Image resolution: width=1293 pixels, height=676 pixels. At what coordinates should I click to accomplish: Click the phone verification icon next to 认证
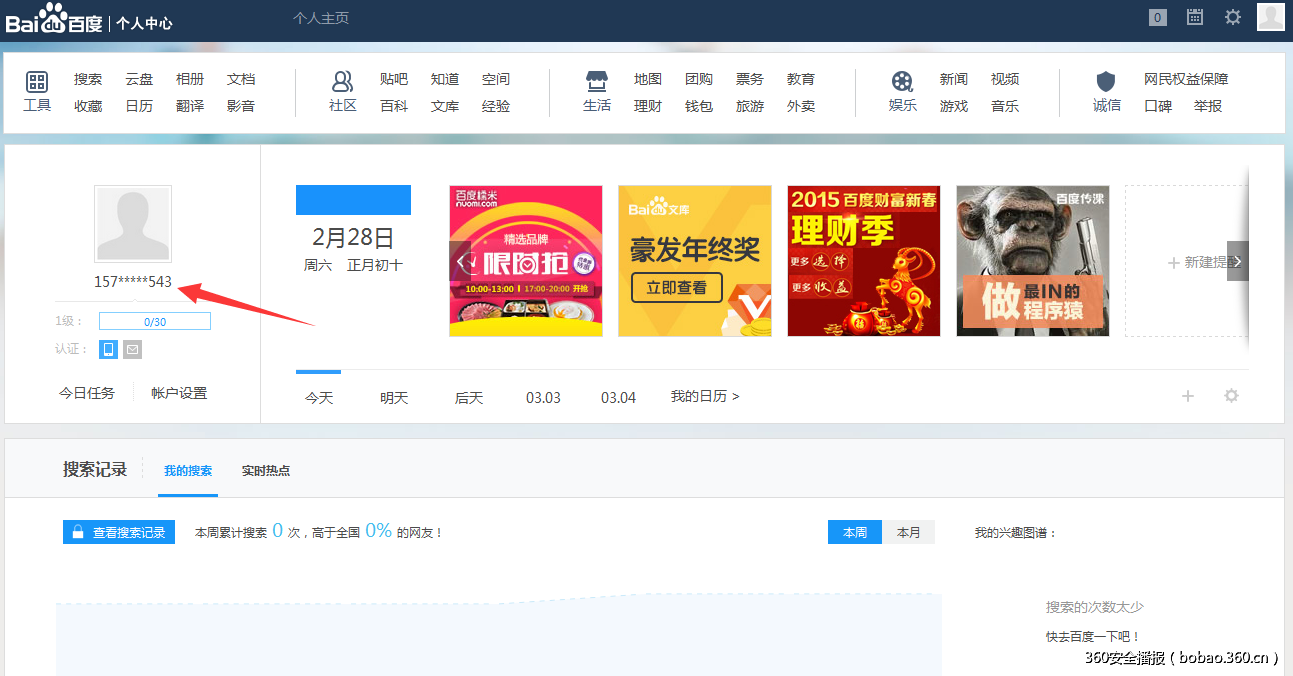[x=108, y=349]
